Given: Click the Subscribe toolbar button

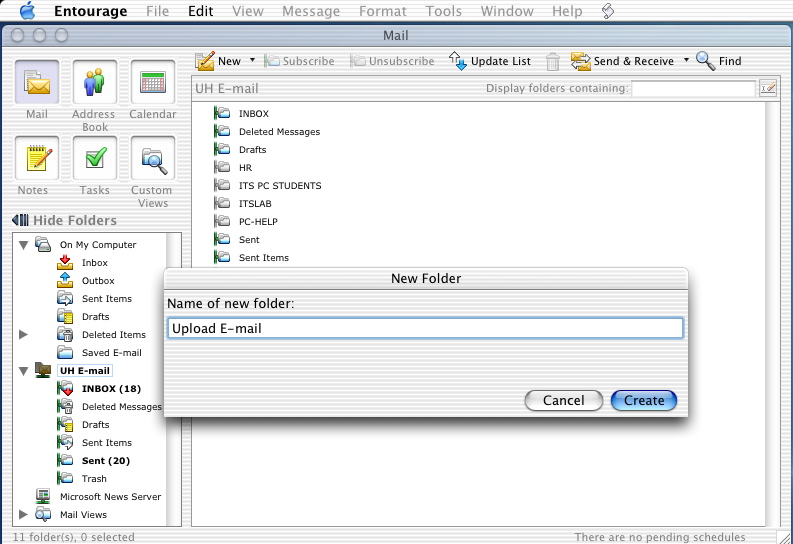Looking at the screenshot, I should point(299,61).
